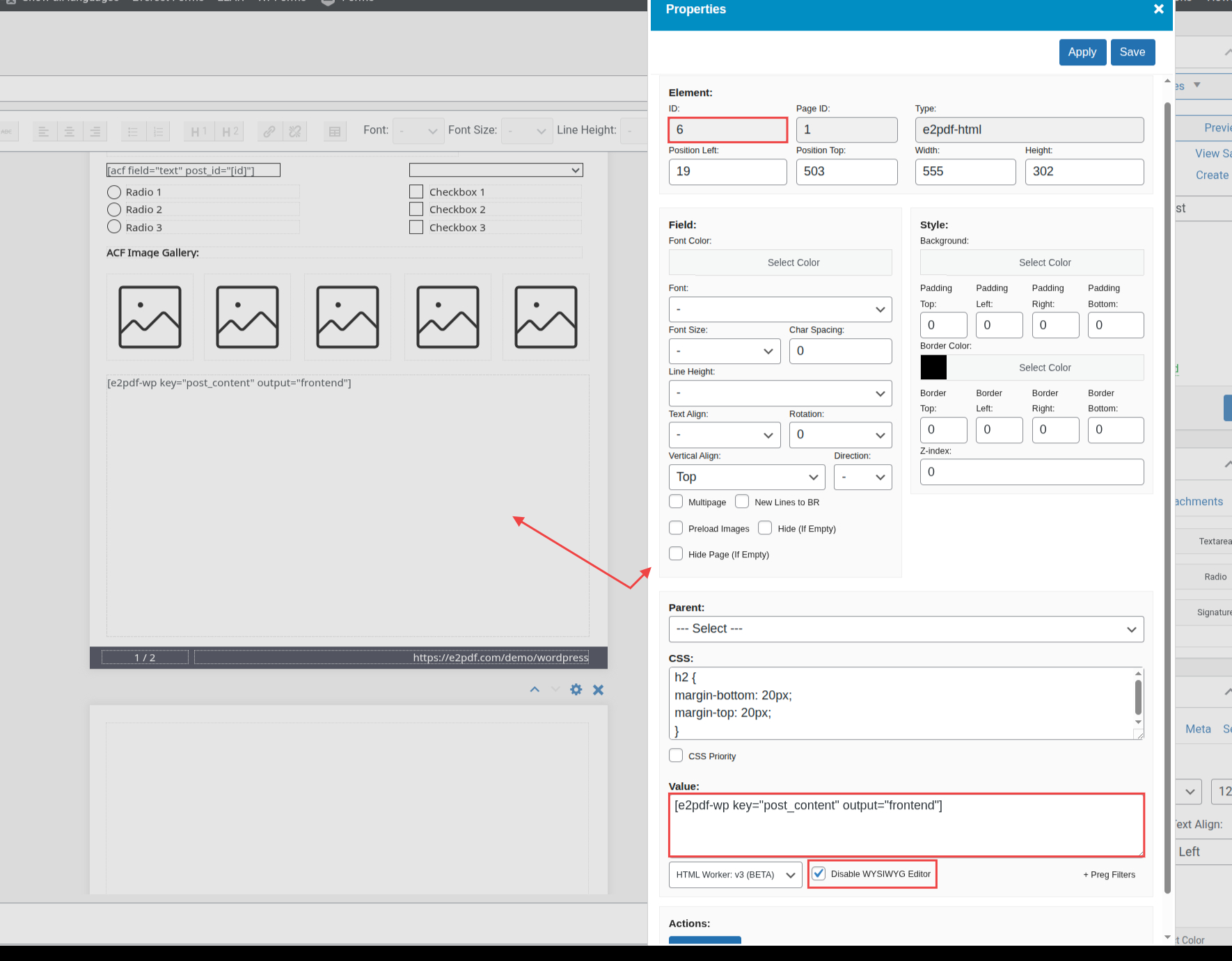Image resolution: width=1232 pixels, height=961 pixels.
Task: Click the + Preg Filters link
Action: point(1109,875)
